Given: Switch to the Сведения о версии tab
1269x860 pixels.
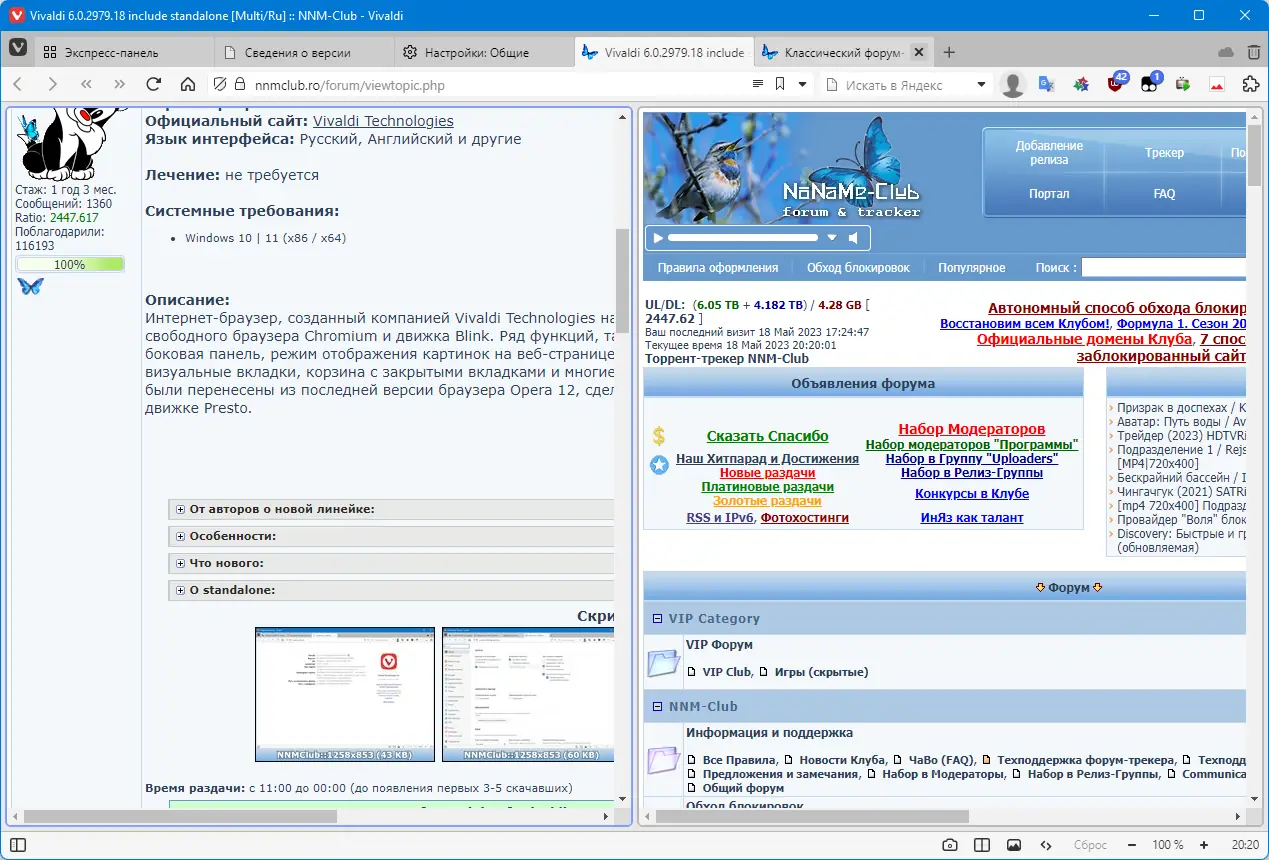Looking at the screenshot, I should [304, 52].
